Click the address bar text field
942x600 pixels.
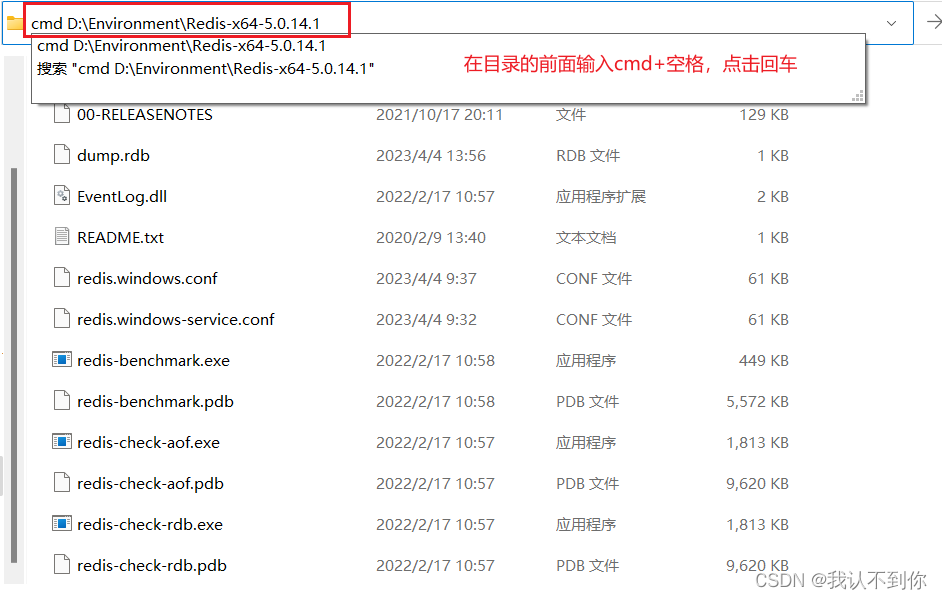tap(457, 23)
